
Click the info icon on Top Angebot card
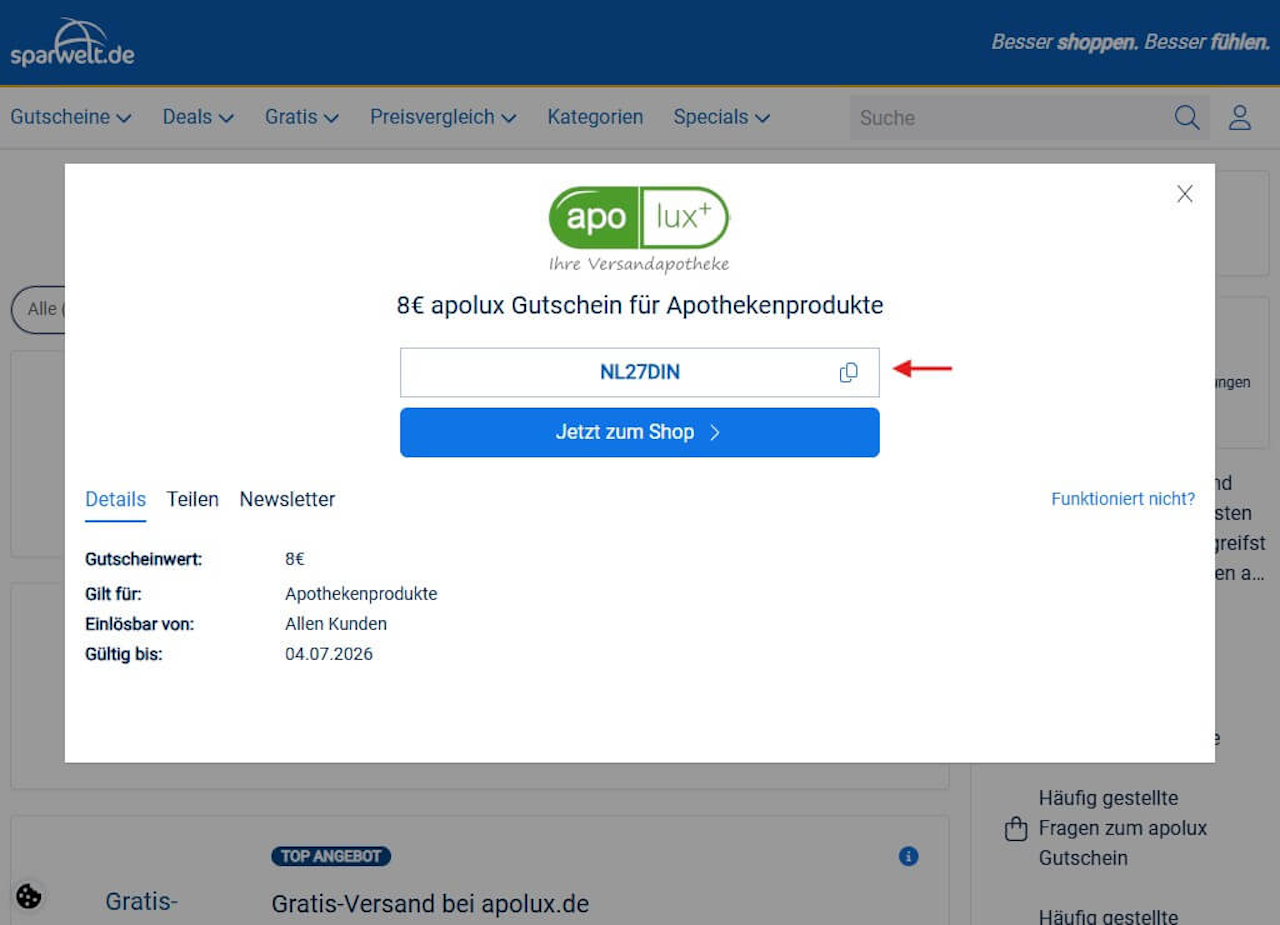pos(908,856)
